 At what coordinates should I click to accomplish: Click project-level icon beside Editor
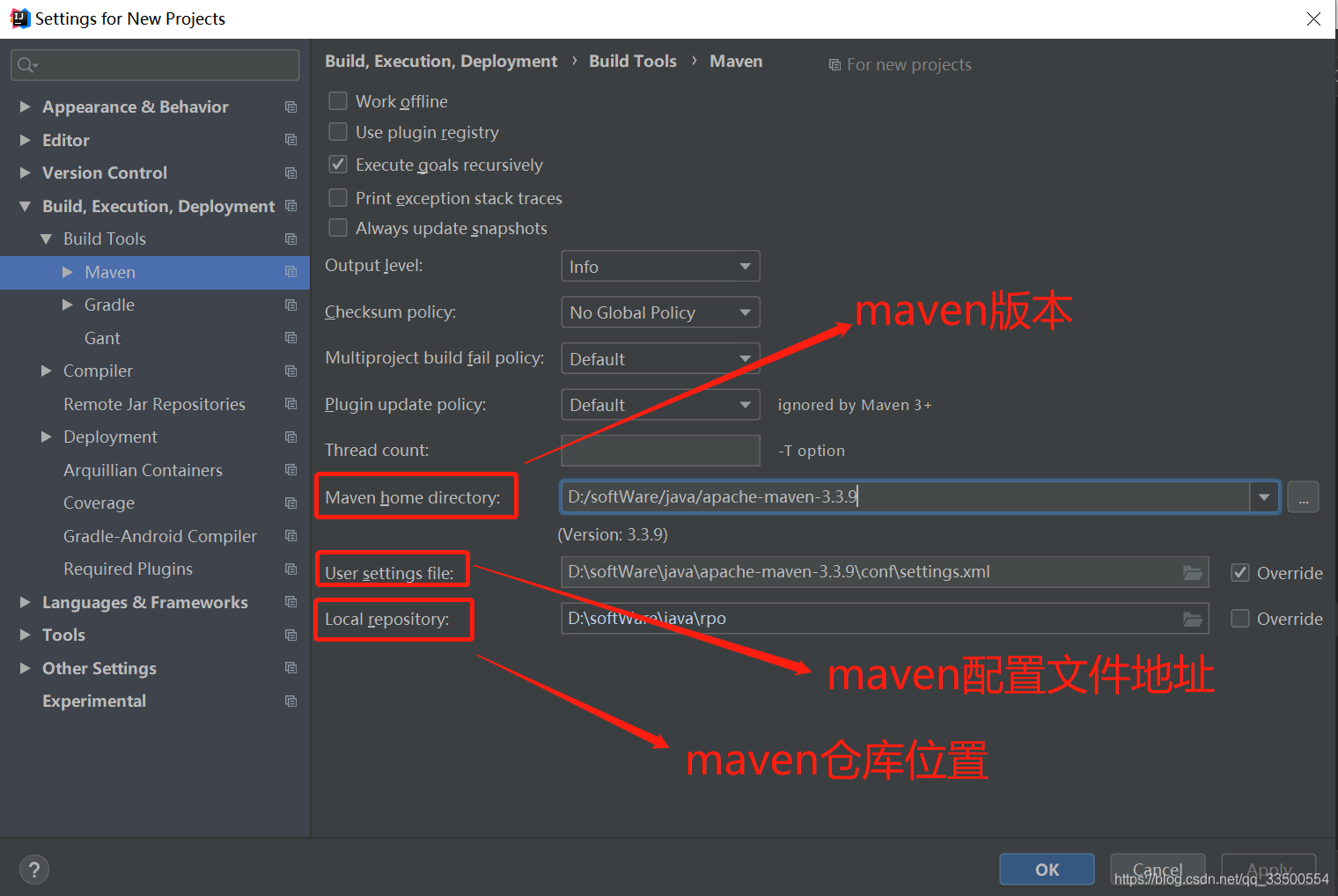(290, 140)
